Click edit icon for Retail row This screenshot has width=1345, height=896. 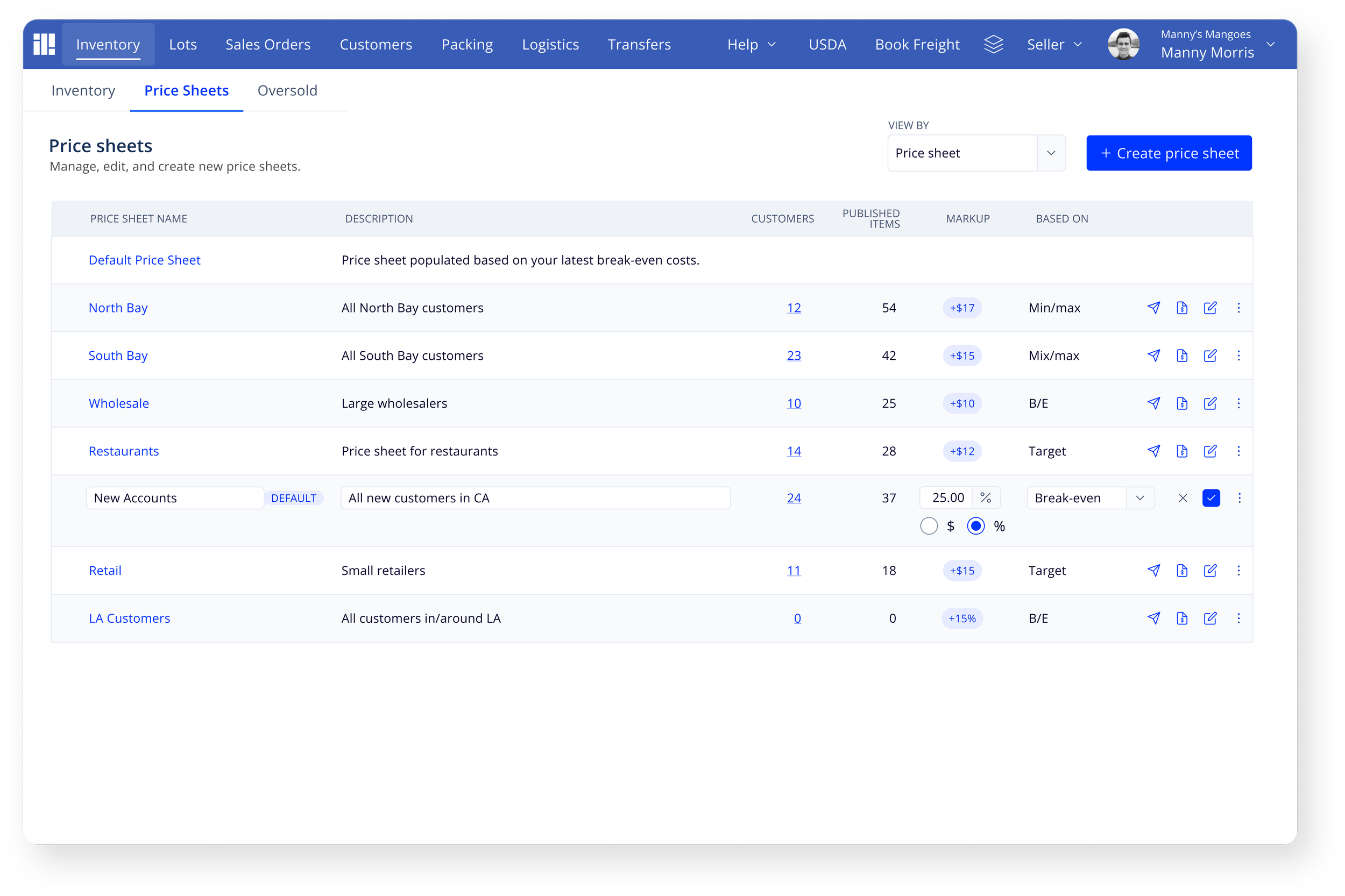tap(1209, 570)
